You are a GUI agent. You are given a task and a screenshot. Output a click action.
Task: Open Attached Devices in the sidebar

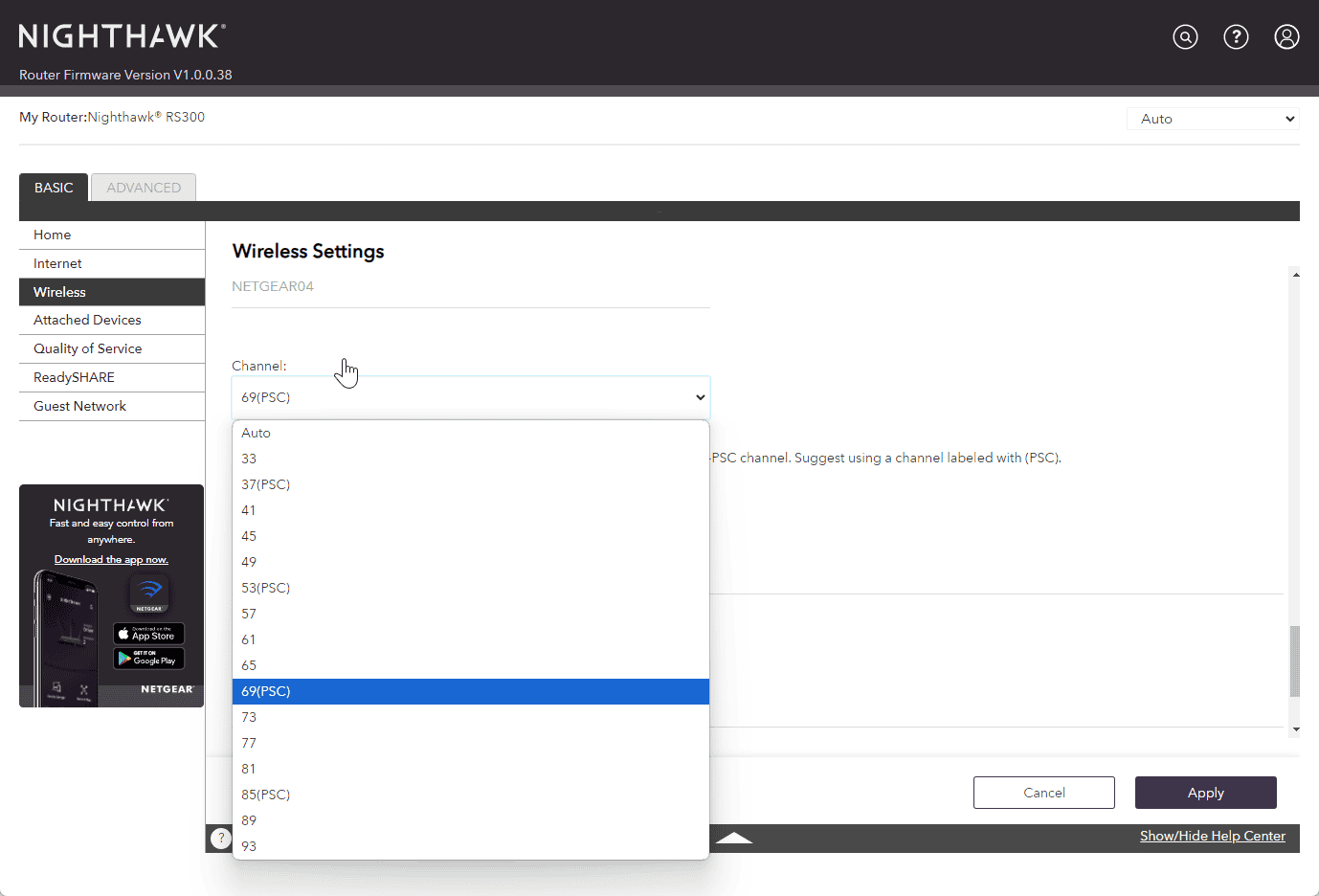click(87, 320)
